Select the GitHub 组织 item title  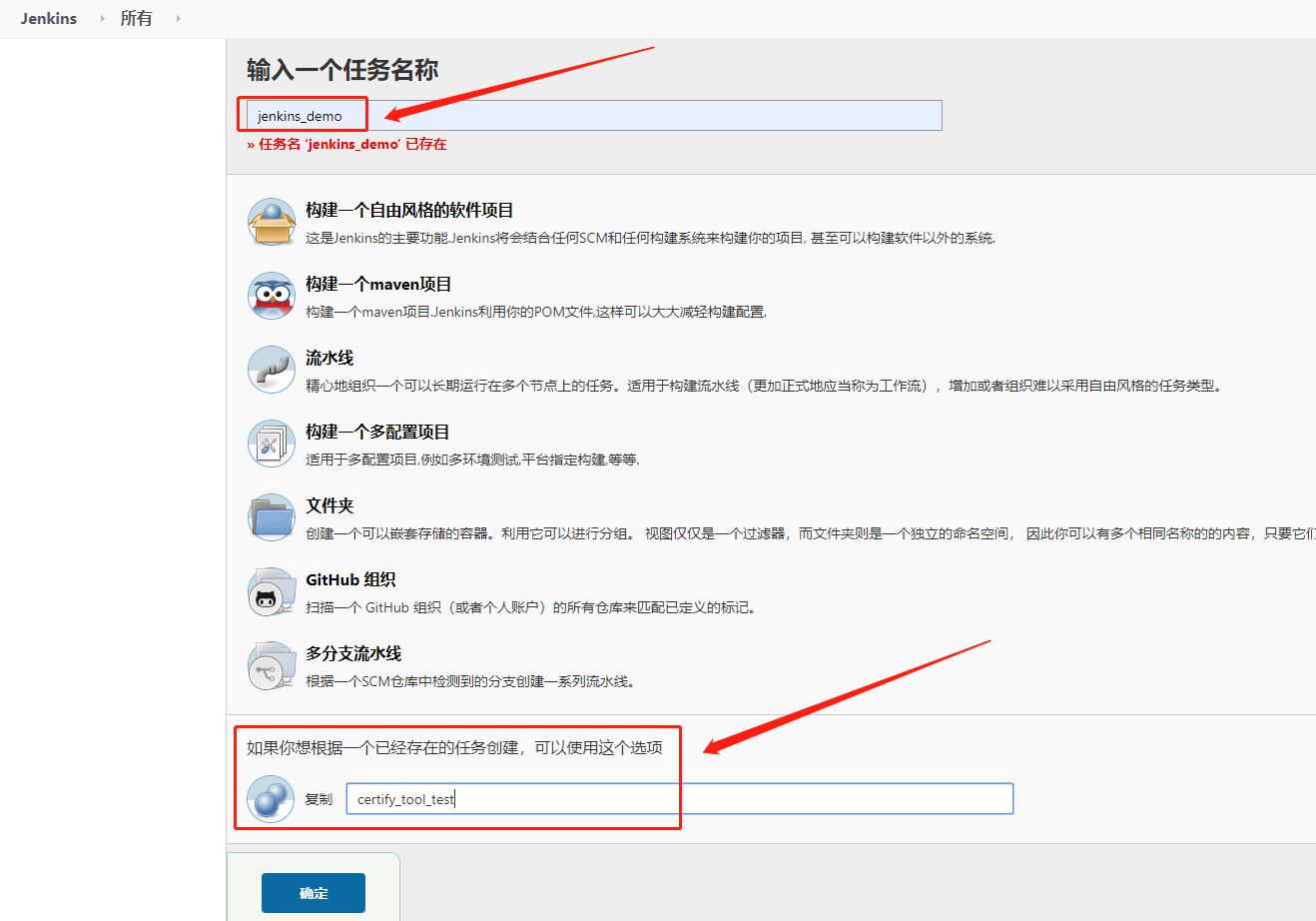point(350,579)
